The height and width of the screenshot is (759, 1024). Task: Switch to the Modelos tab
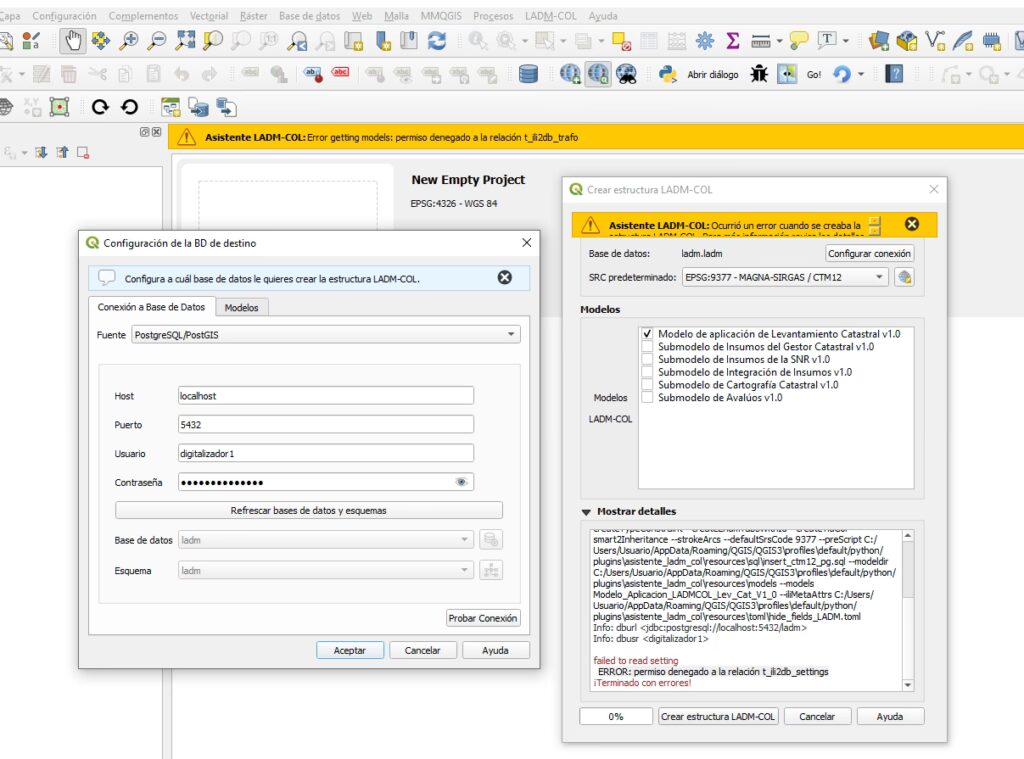click(x=241, y=308)
